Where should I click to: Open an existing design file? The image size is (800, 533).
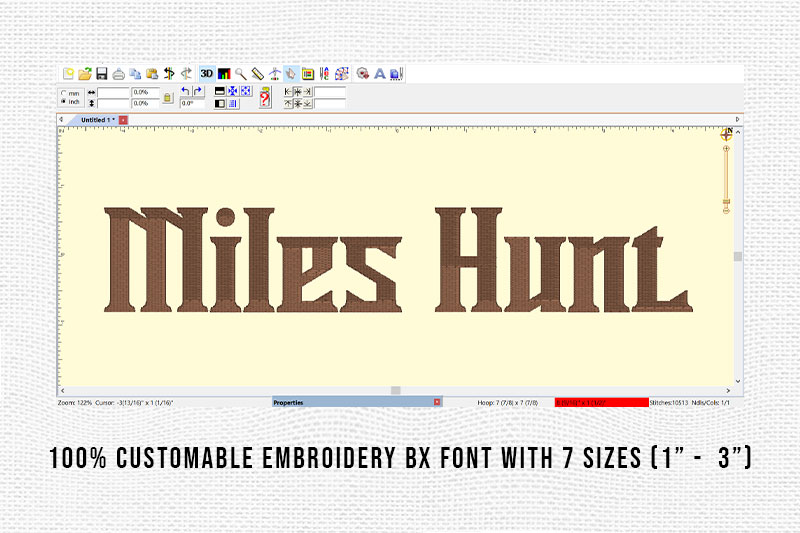coord(85,74)
